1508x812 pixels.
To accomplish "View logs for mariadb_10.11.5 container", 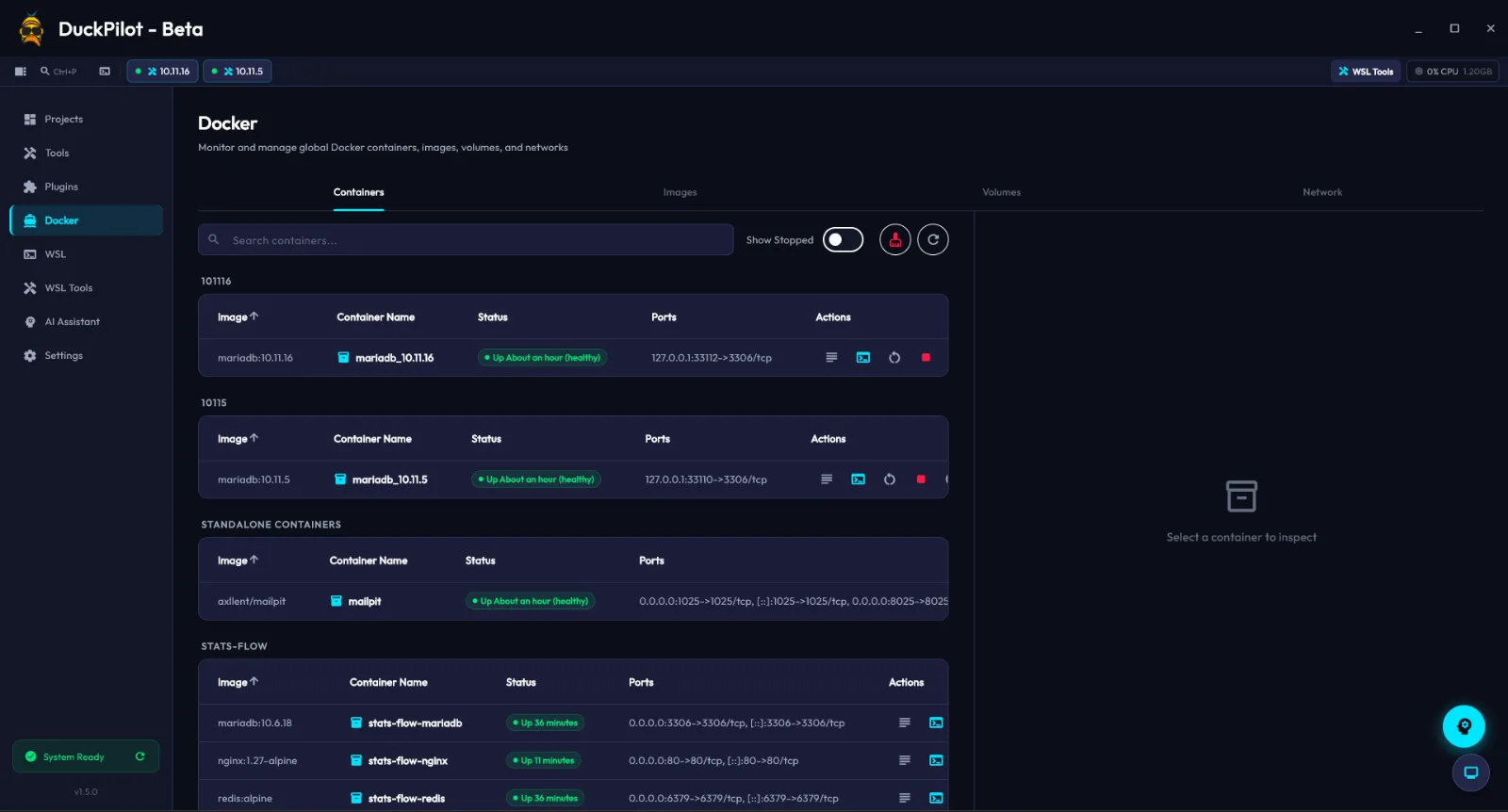I will click(827, 479).
